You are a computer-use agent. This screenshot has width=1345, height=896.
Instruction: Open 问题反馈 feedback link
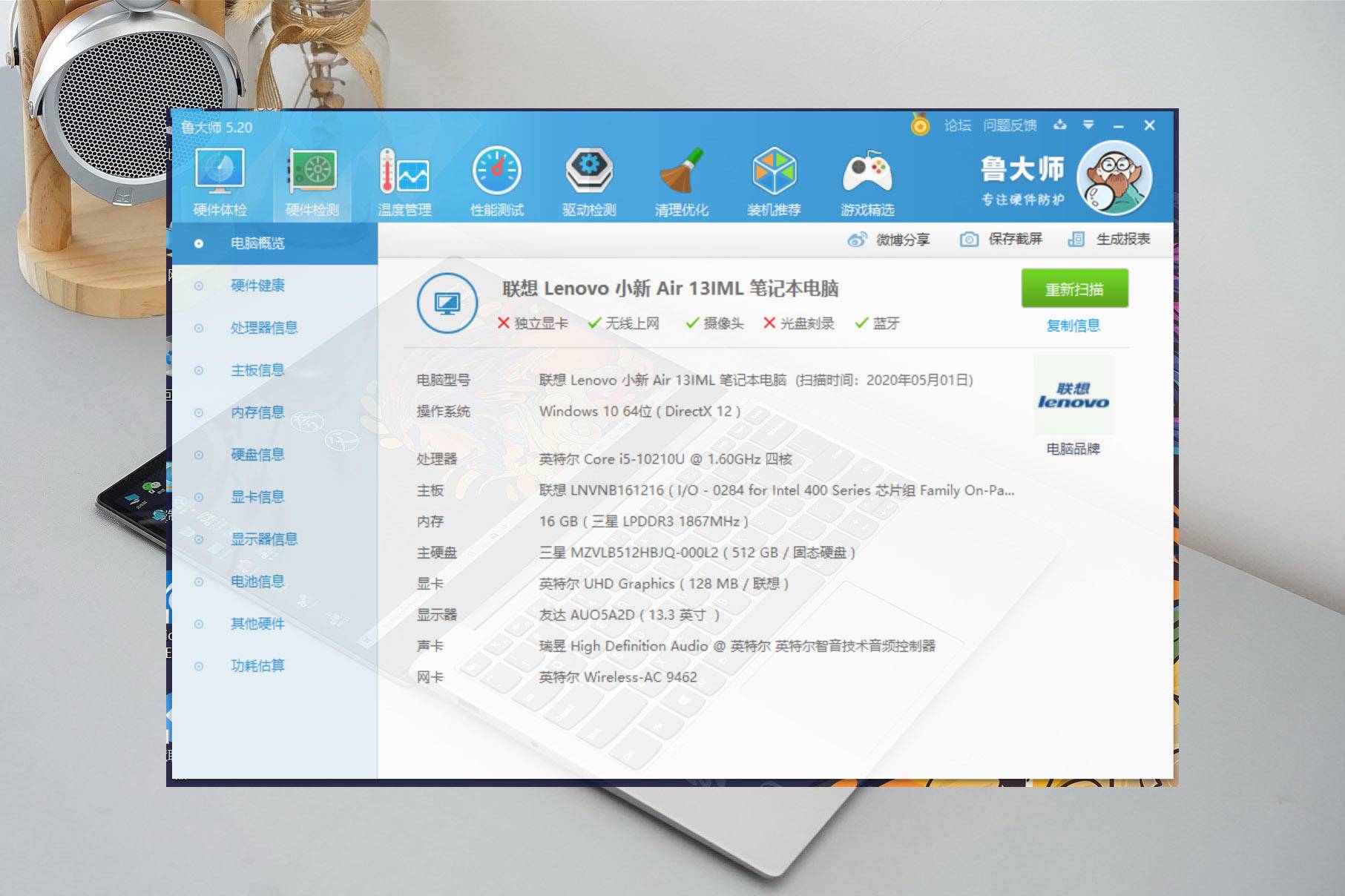1010,125
